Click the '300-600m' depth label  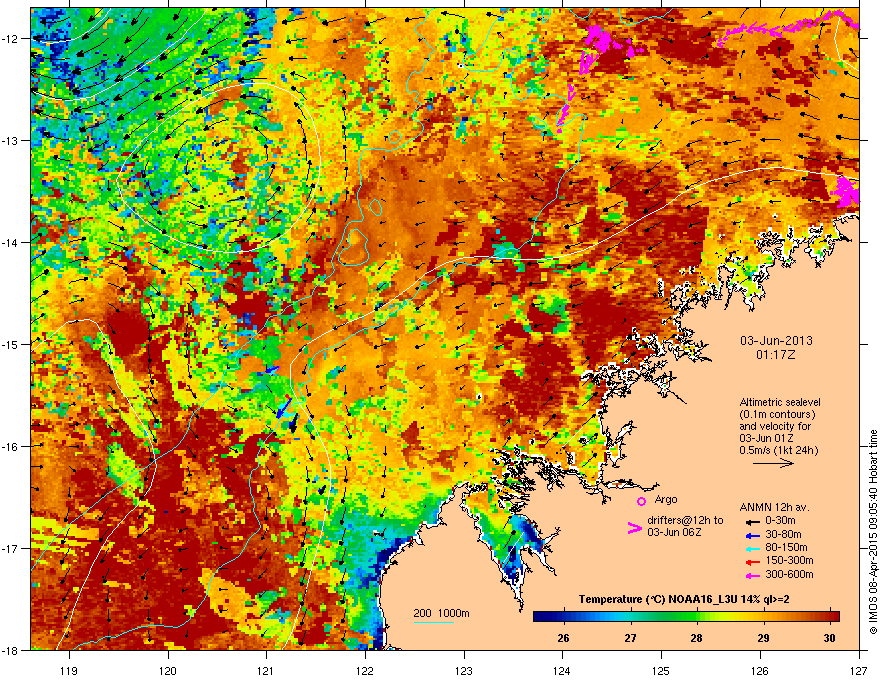[789, 575]
